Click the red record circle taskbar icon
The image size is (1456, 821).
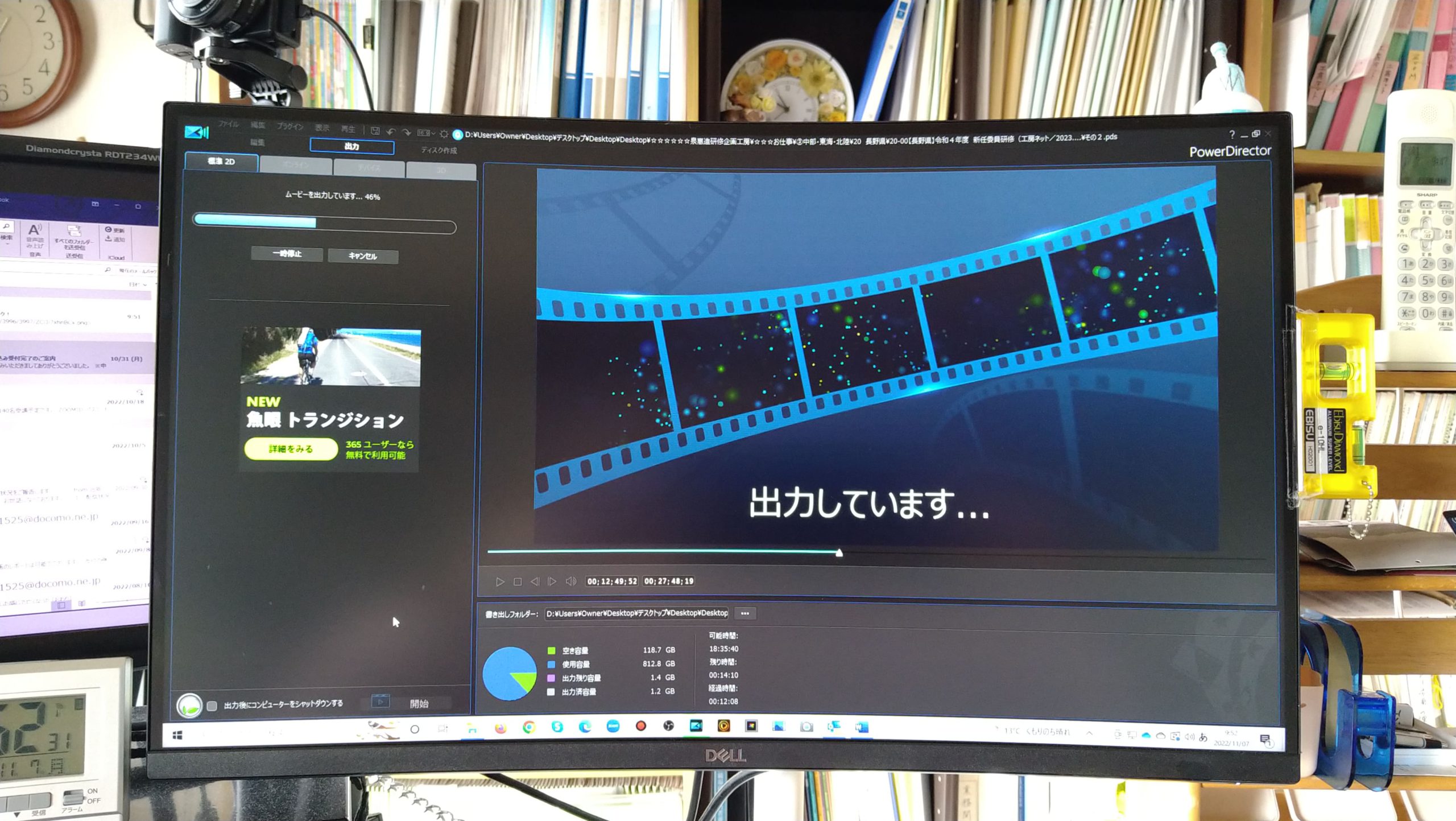point(640,726)
